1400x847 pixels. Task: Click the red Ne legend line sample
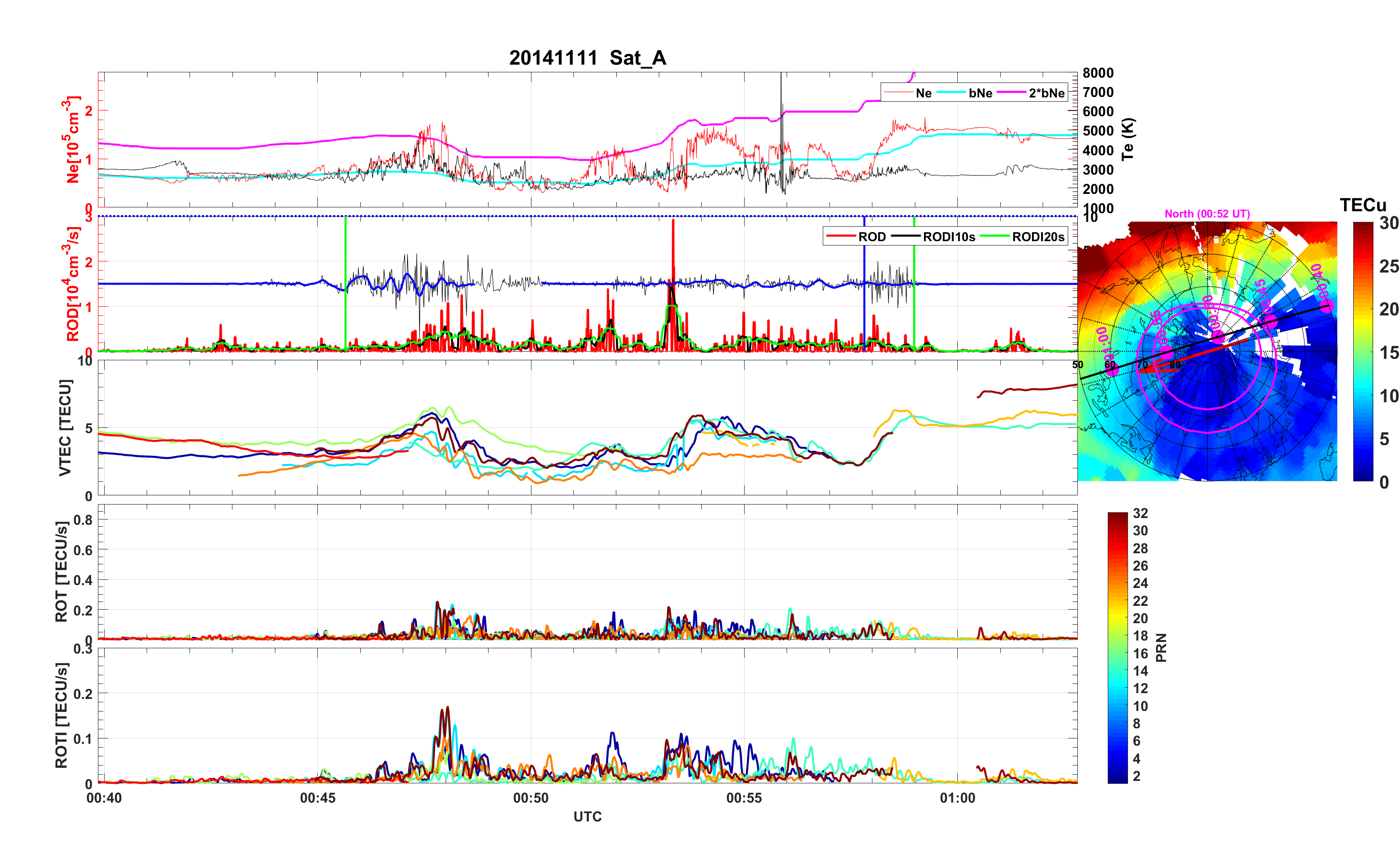pyautogui.click(x=898, y=93)
